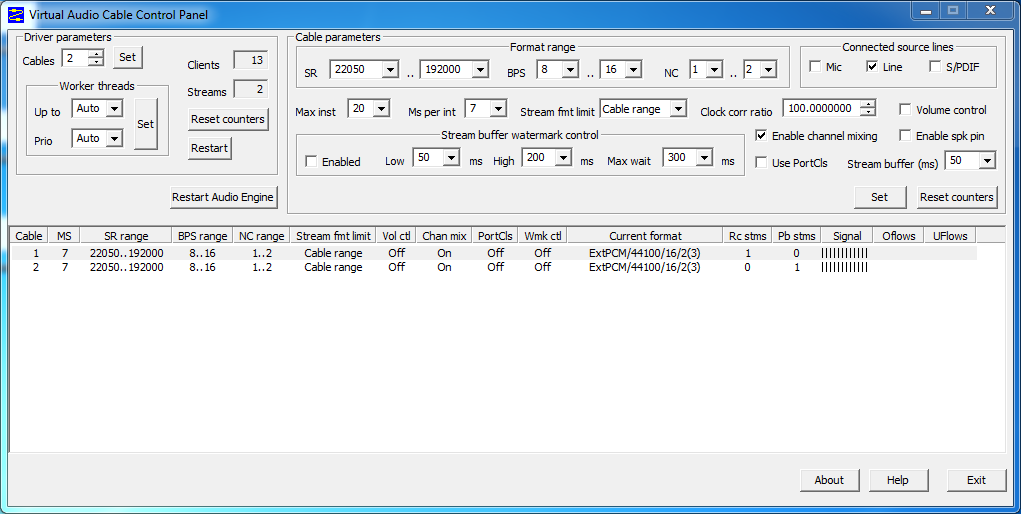
Task: Open the watermark Low ms dropdown
Action: coord(451,158)
